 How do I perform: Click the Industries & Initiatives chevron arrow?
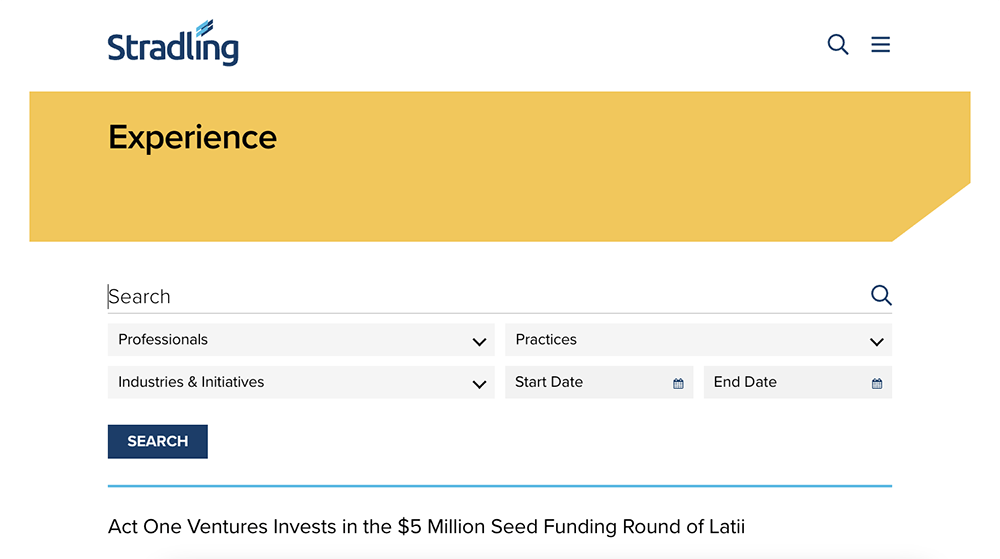[x=479, y=384]
